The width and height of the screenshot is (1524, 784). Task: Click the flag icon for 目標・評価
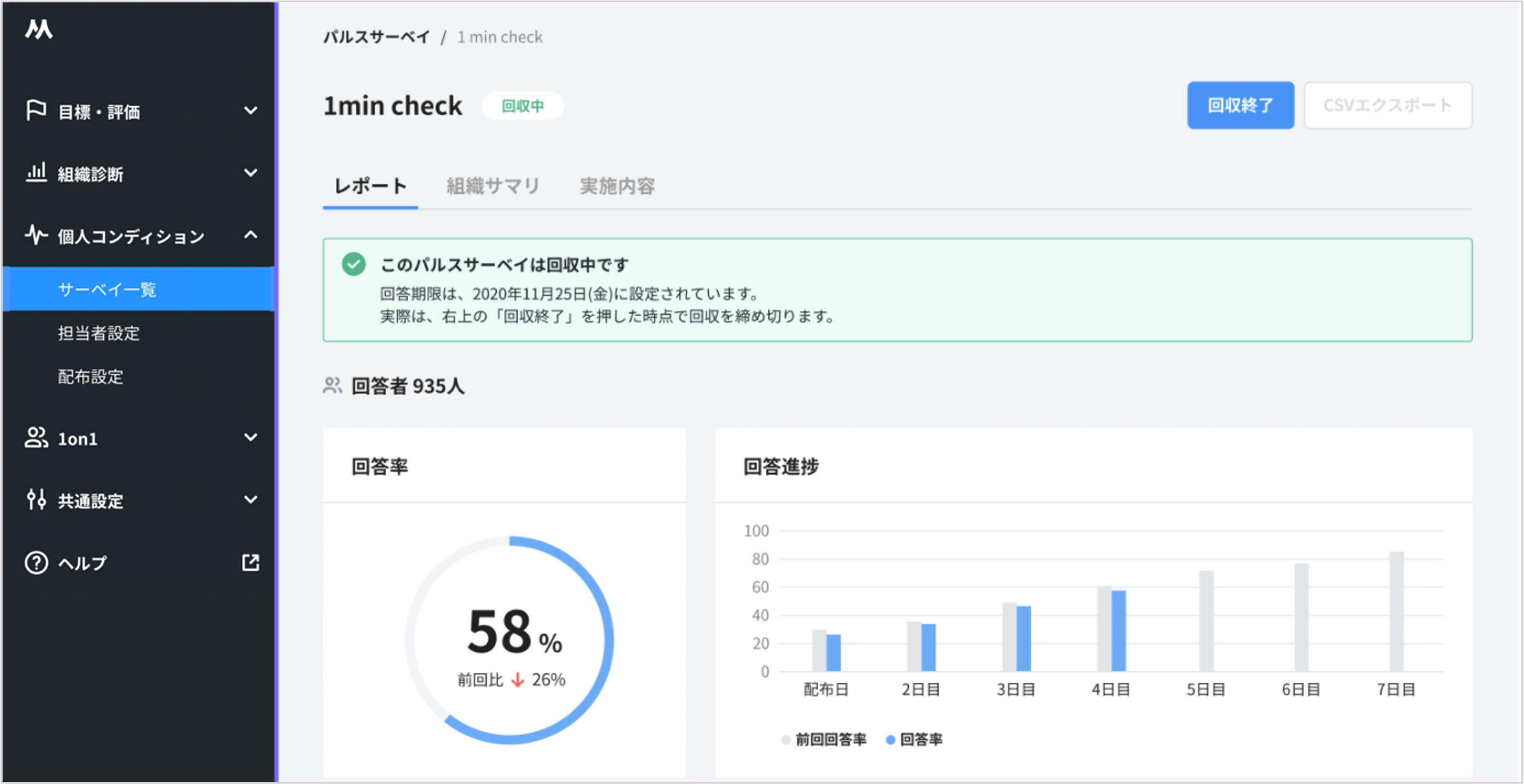tap(36, 110)
